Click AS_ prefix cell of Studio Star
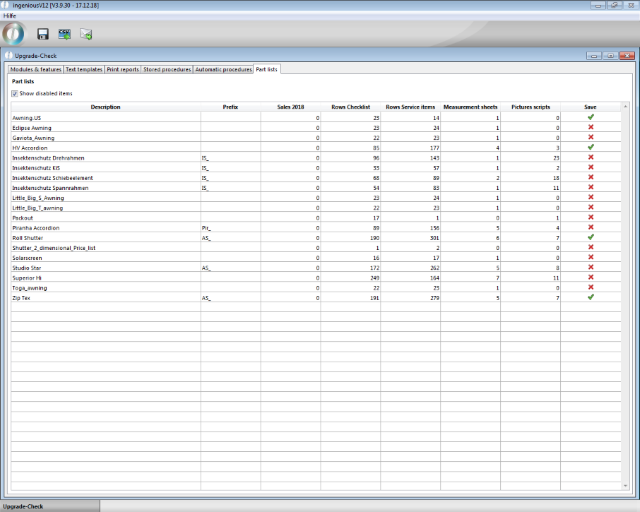The width and height of the screenshot is (640, 512). click(x=230, y=268)
